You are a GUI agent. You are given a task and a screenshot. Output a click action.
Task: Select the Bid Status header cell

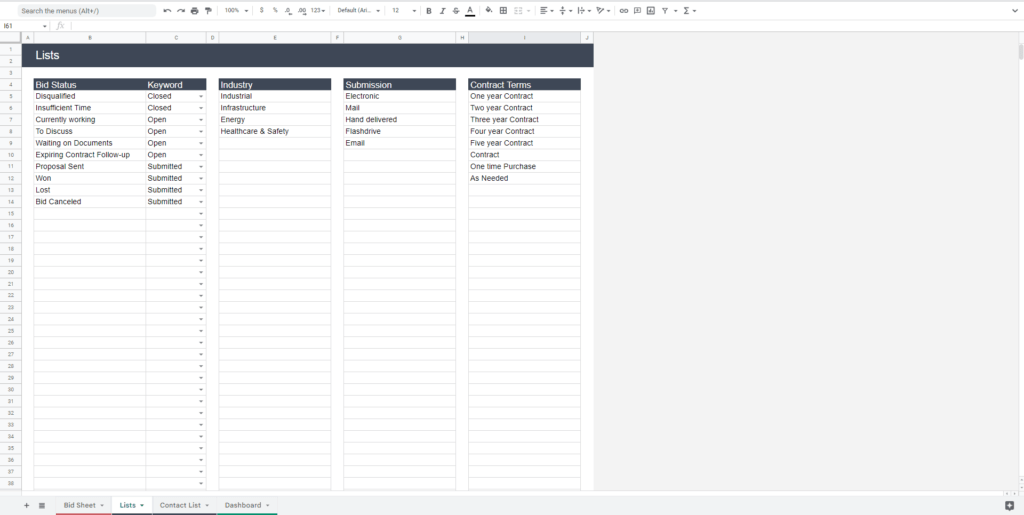point(89,85)
